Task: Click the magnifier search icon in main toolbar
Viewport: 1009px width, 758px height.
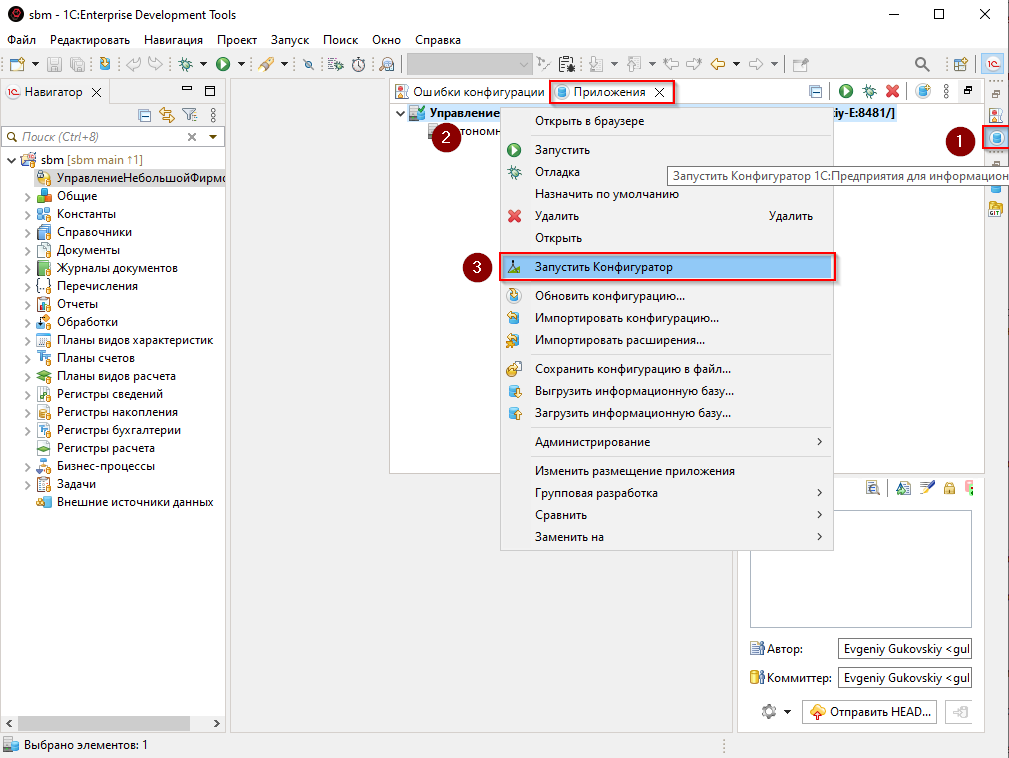Action: (x=921, y=64)
